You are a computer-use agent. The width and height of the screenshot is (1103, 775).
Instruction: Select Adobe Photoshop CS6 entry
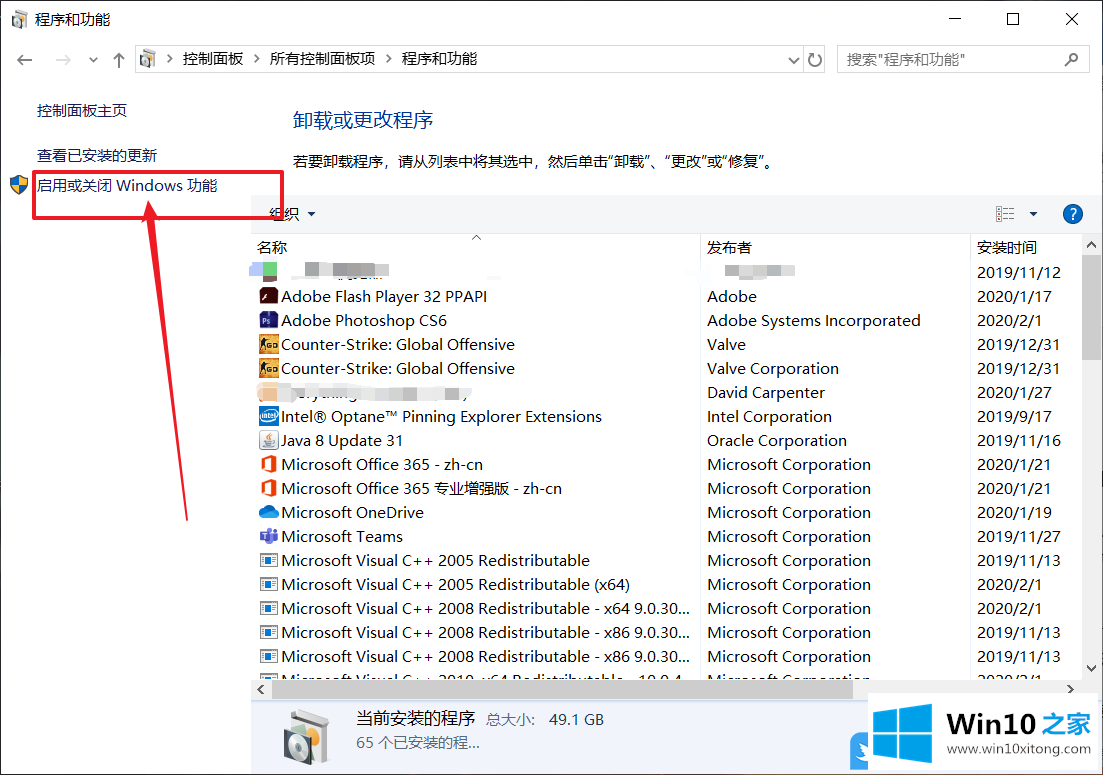click(364, 320)
